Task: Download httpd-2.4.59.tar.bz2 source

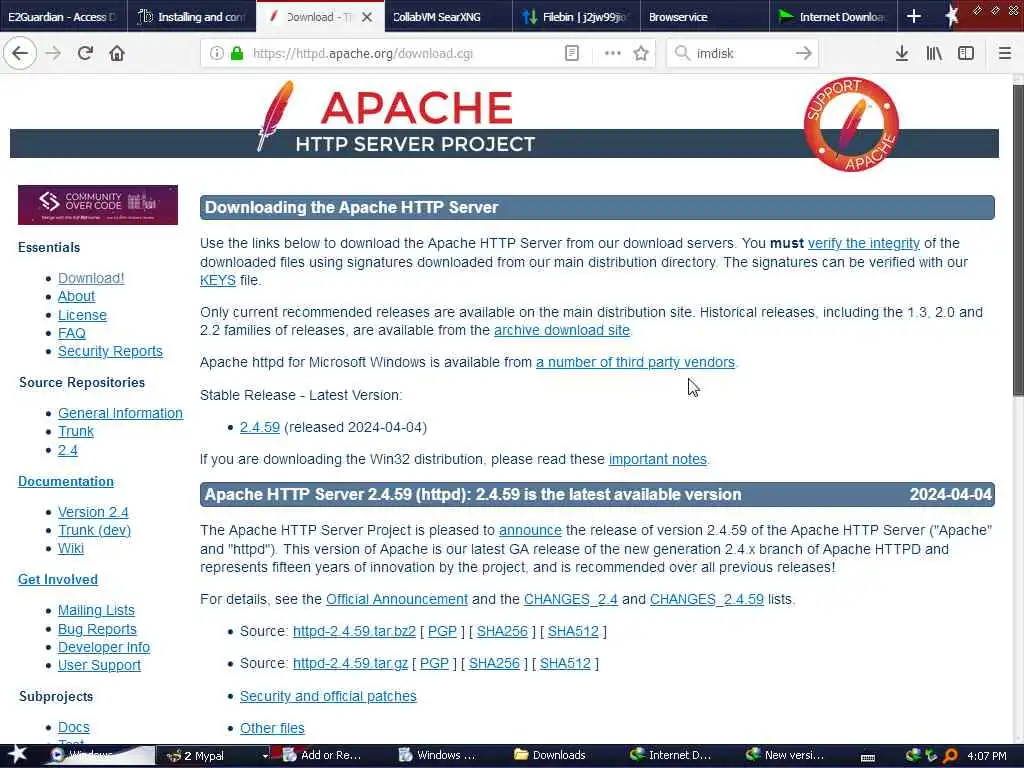Action: click(x=354, y=632)
